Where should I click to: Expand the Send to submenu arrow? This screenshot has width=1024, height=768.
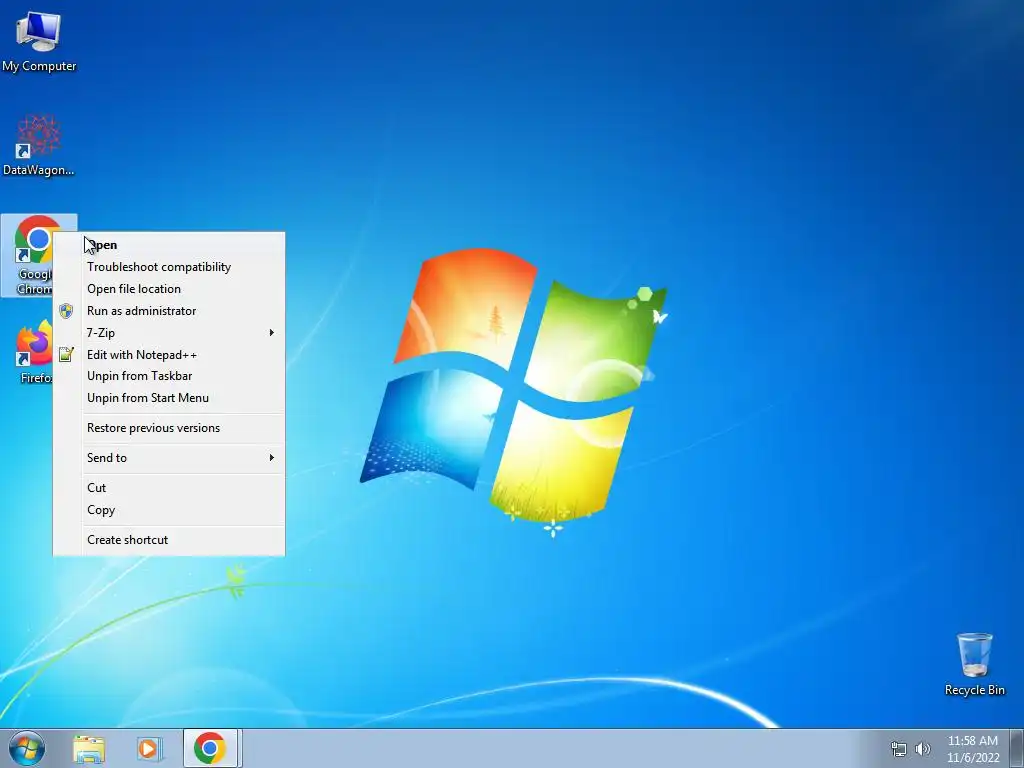coord(272,458)
